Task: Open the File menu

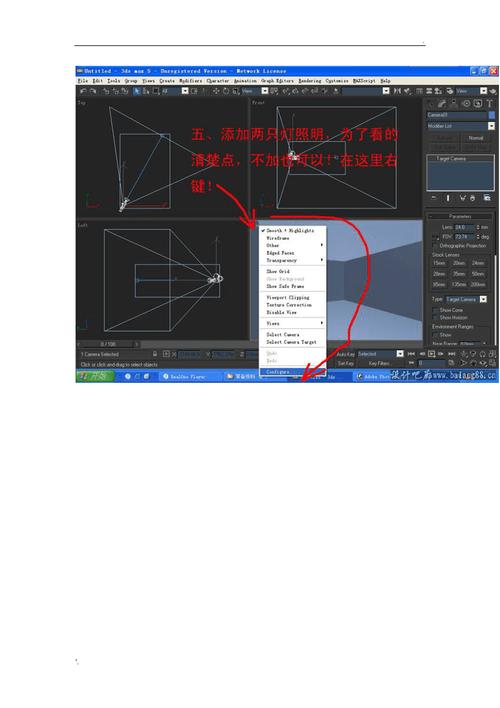Action: click(x=83, y=81)
